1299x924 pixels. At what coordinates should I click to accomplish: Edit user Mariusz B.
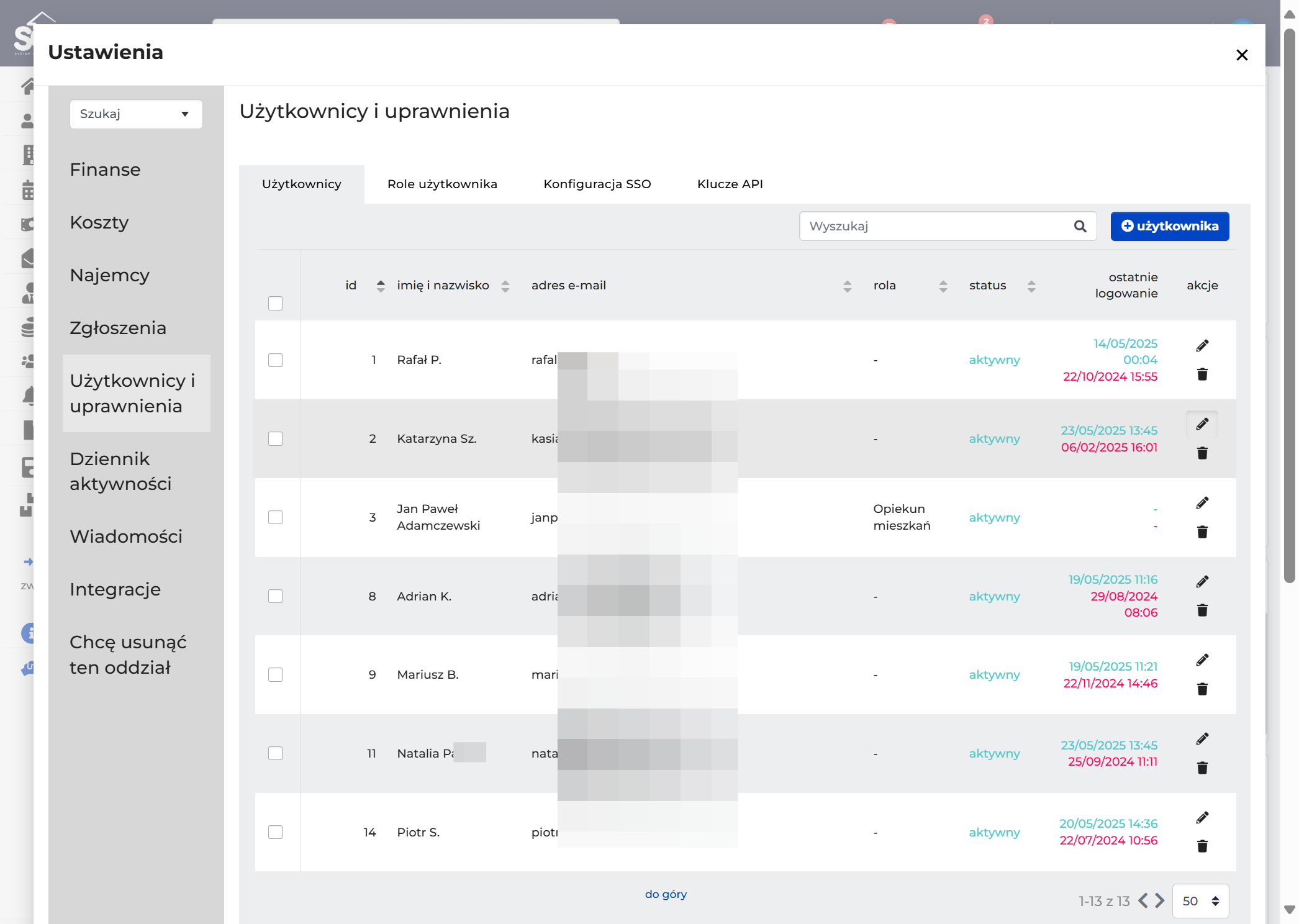point(1202,660)
